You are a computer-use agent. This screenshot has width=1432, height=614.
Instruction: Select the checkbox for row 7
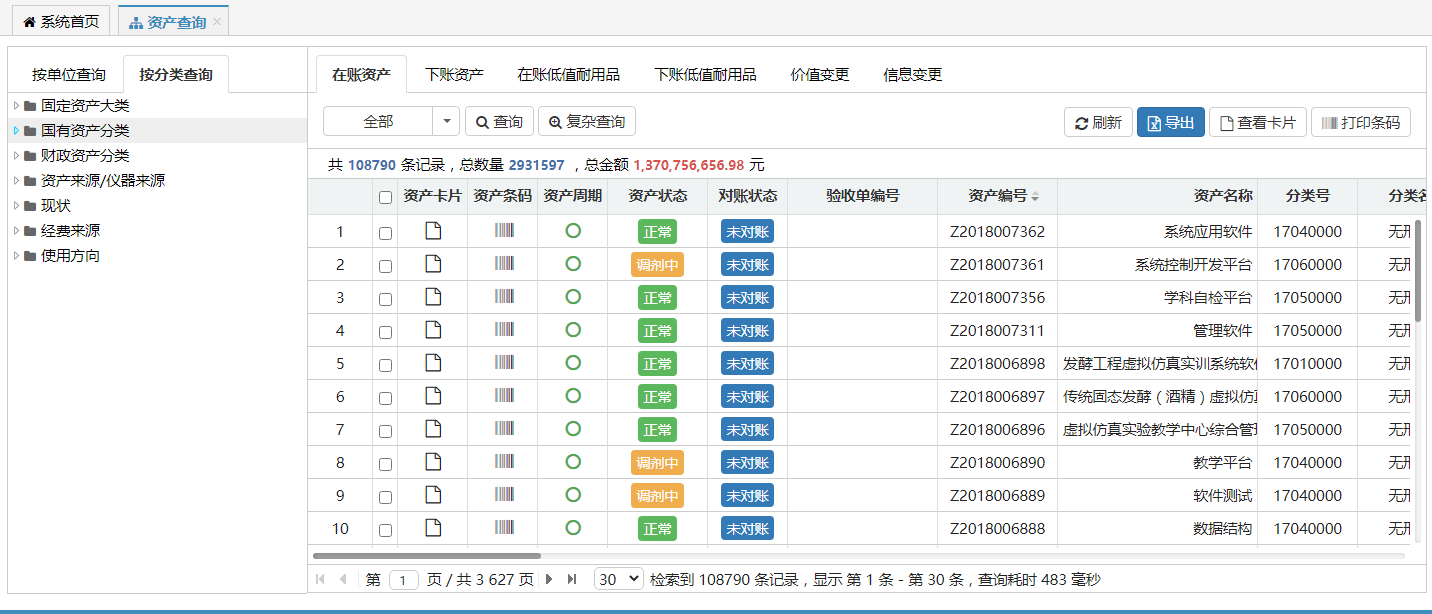385,431
